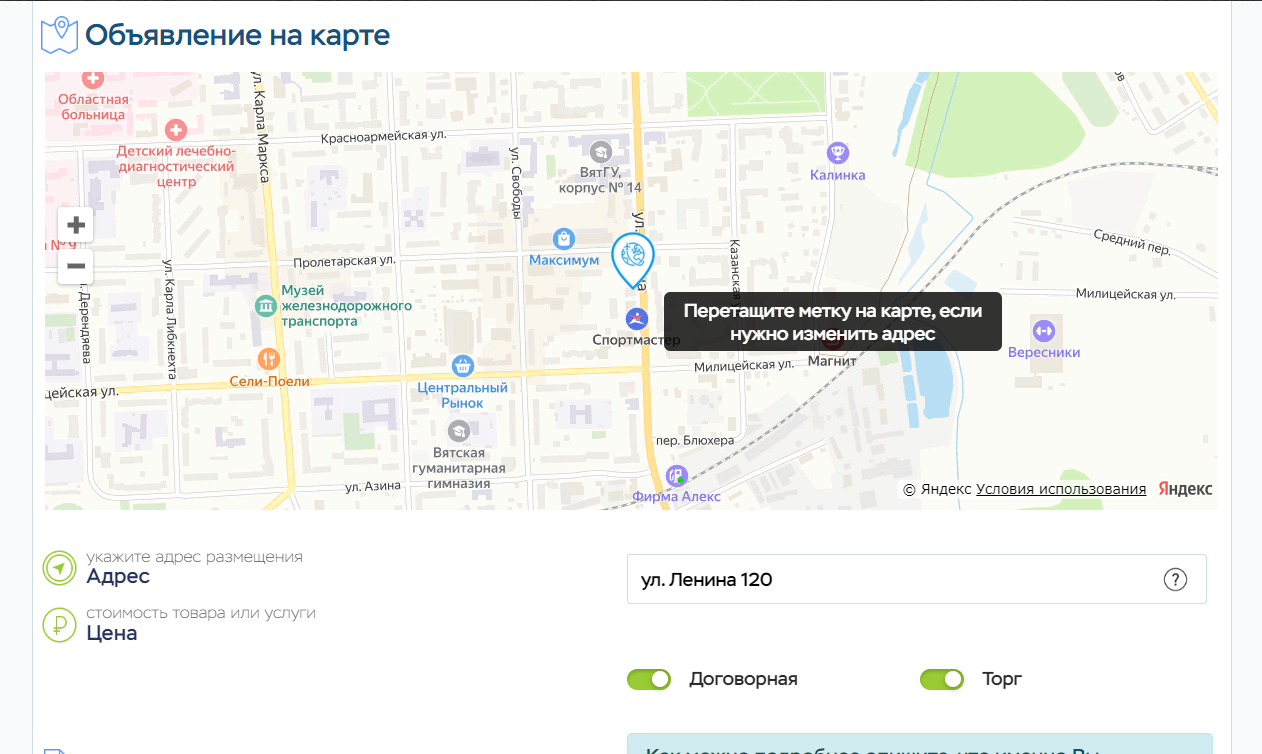Open the help icon in address field
Screen dimensions: 1262x754
pyautogui.click(x=1175, y=579)
